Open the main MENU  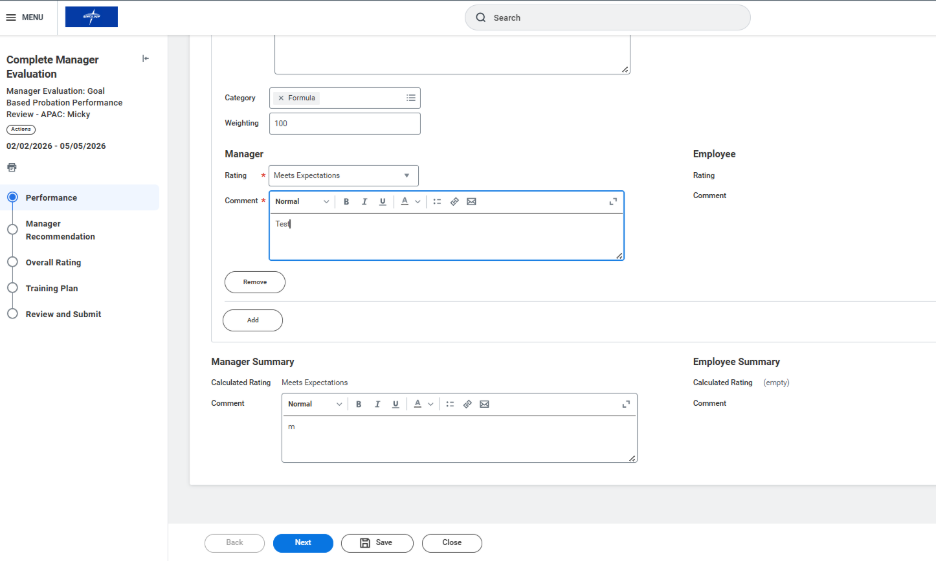[x=25, y=17]
